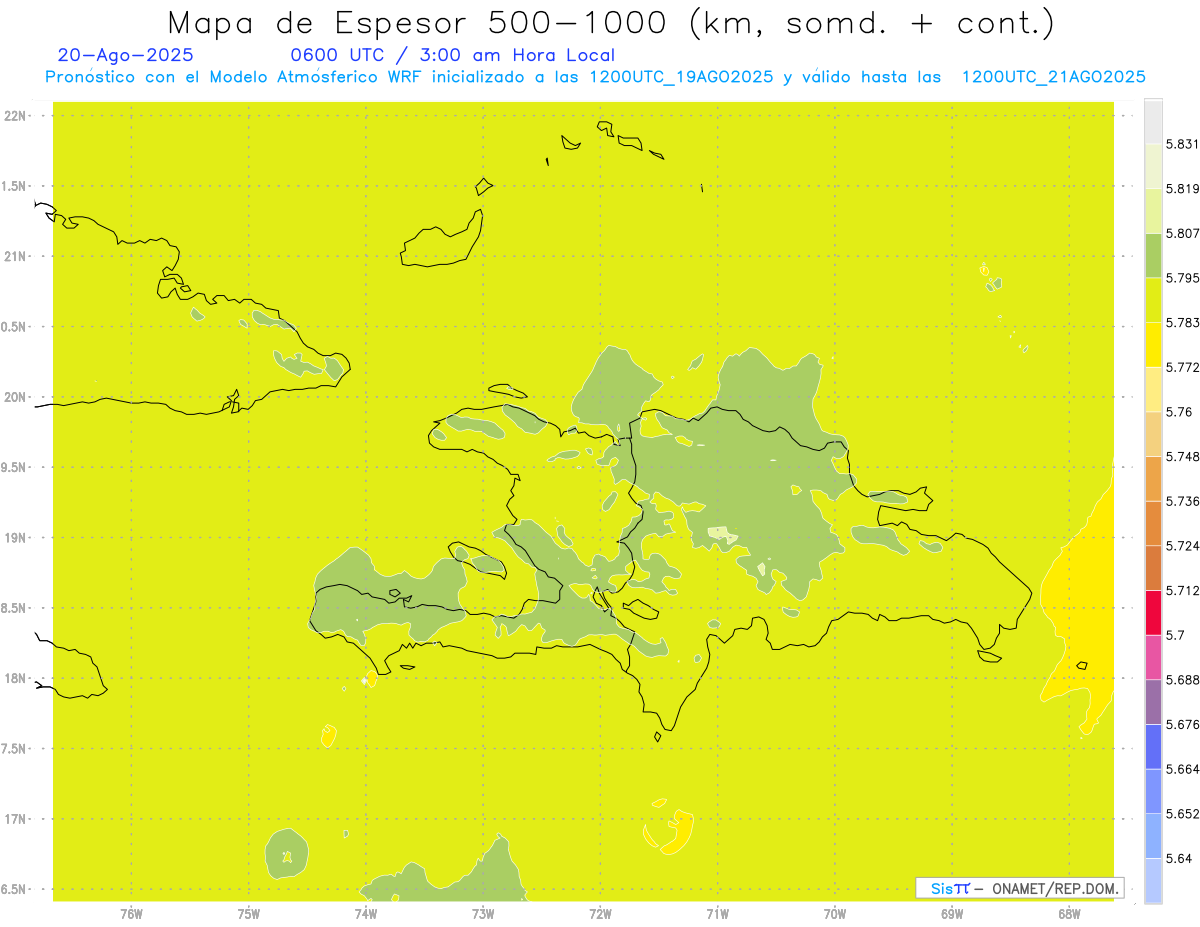Screen dimensions: 1200x927
Task: Click the '21N' latitude label
Action: [x=17, y=257]
